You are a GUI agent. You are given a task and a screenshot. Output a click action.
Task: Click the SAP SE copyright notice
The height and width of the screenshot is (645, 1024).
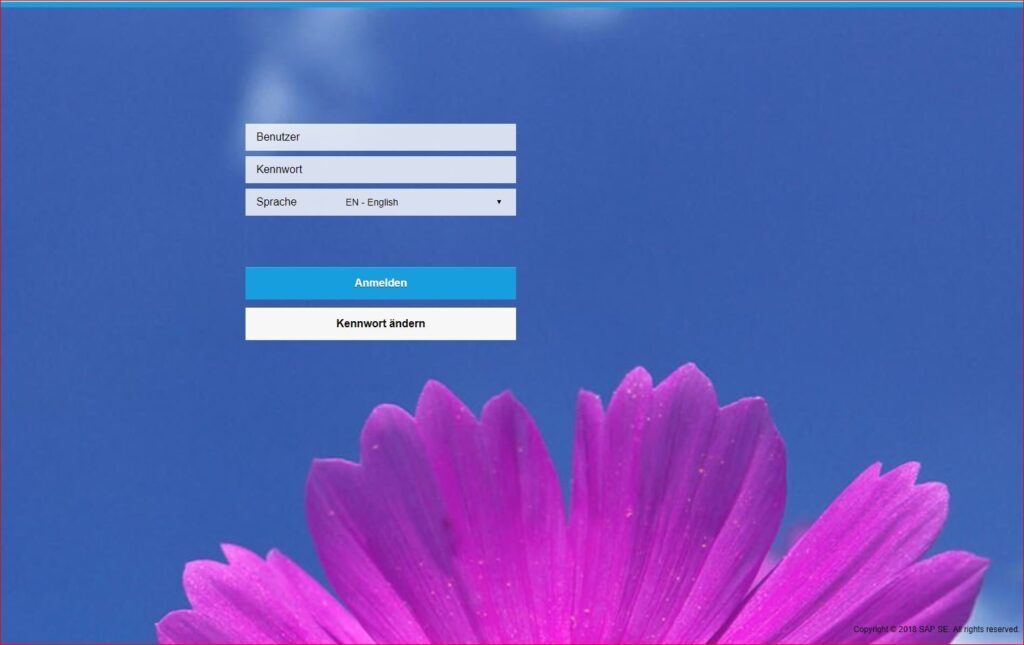coord(935,629)
